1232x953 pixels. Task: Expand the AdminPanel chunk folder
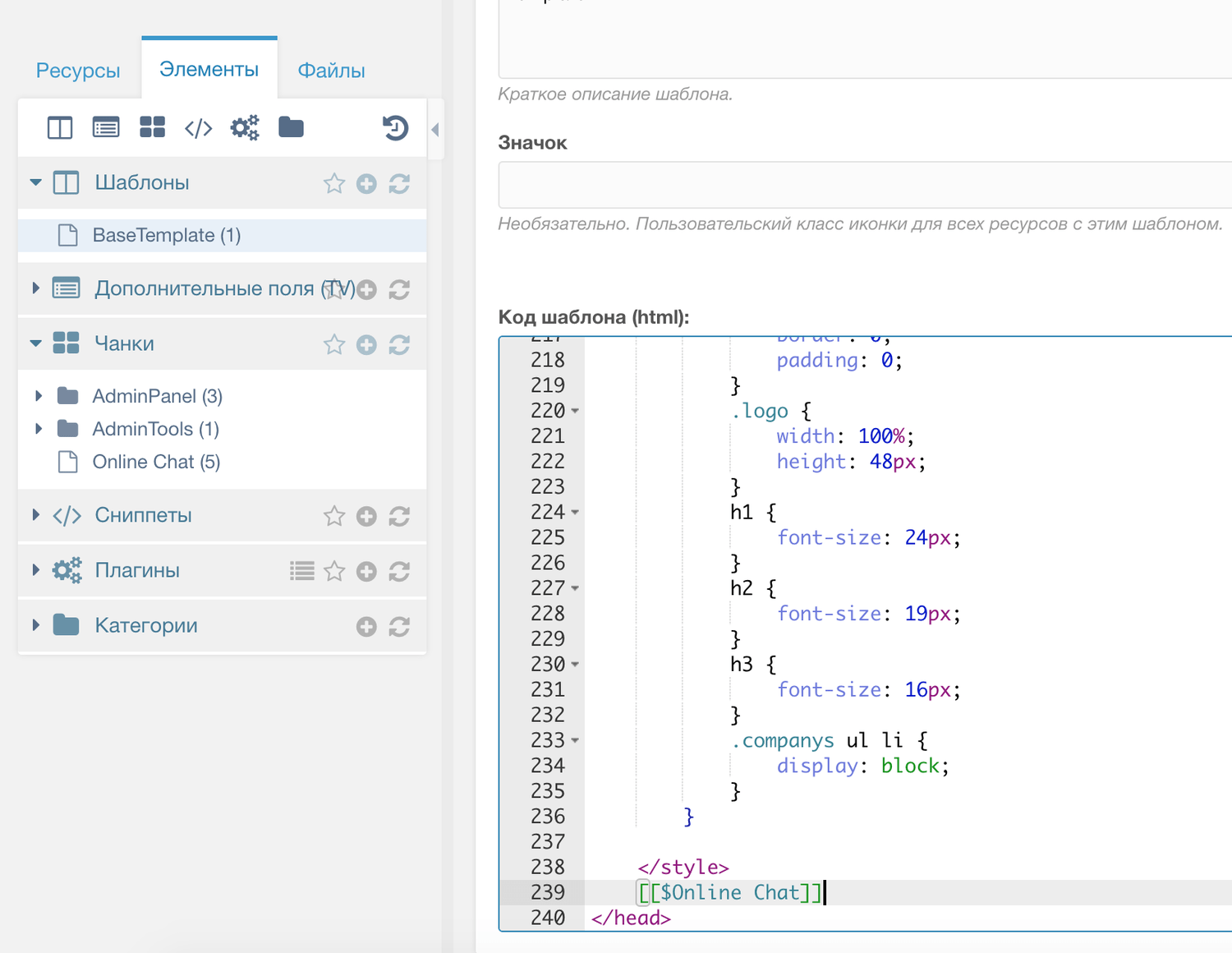[39, 396]
